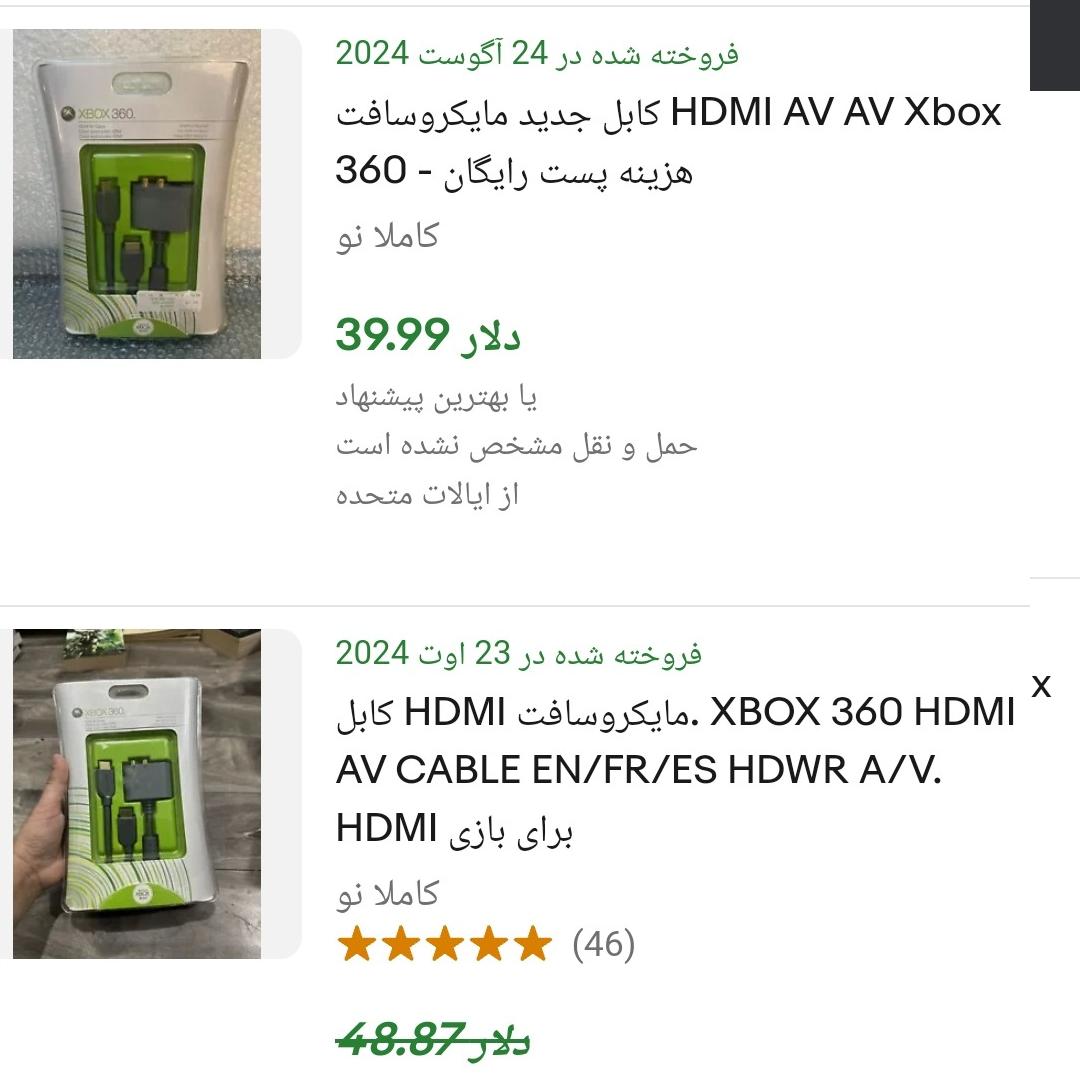Open the (46) reviews count
Screen dimensions: 1080x1080
603,944
